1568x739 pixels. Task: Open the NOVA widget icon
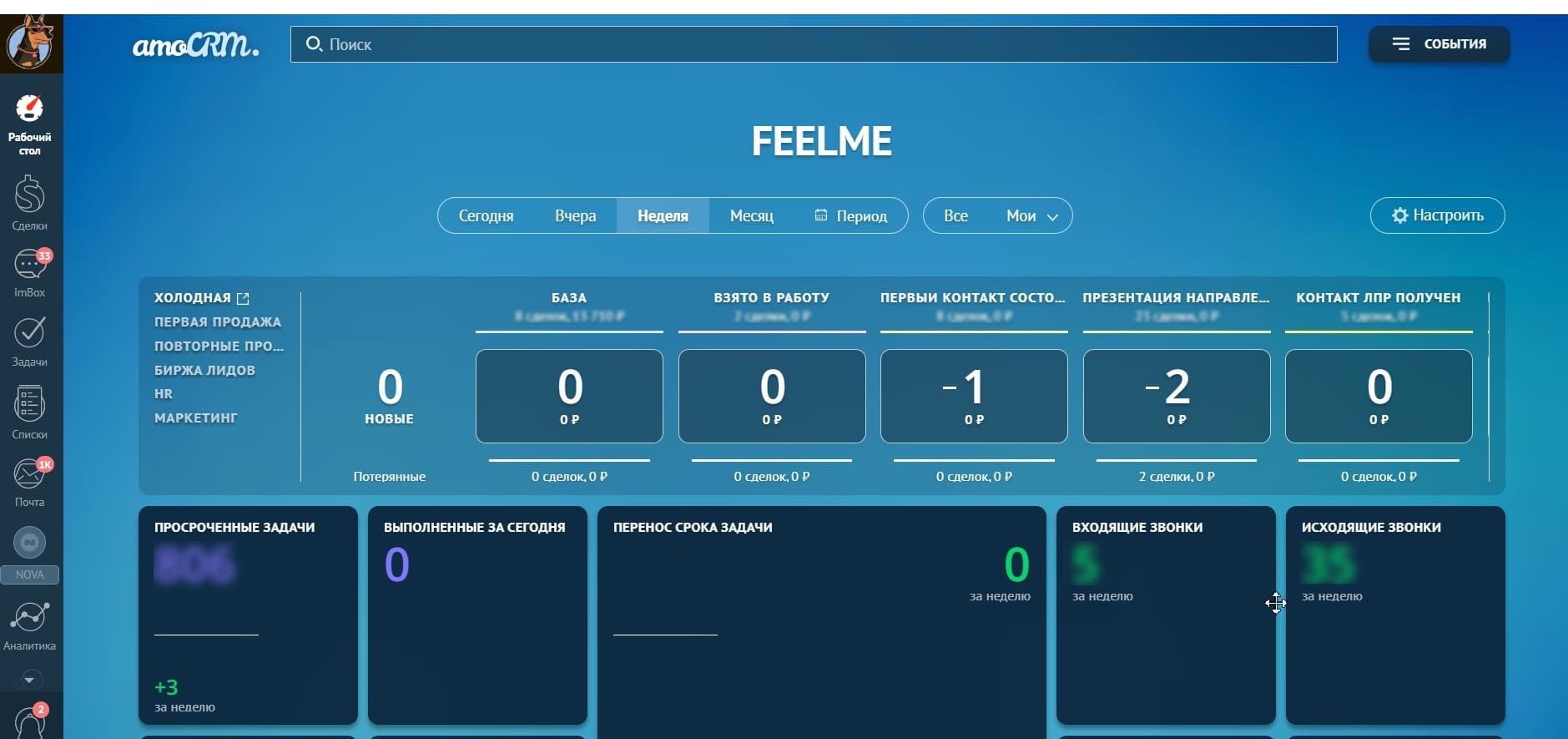[30, 554]
